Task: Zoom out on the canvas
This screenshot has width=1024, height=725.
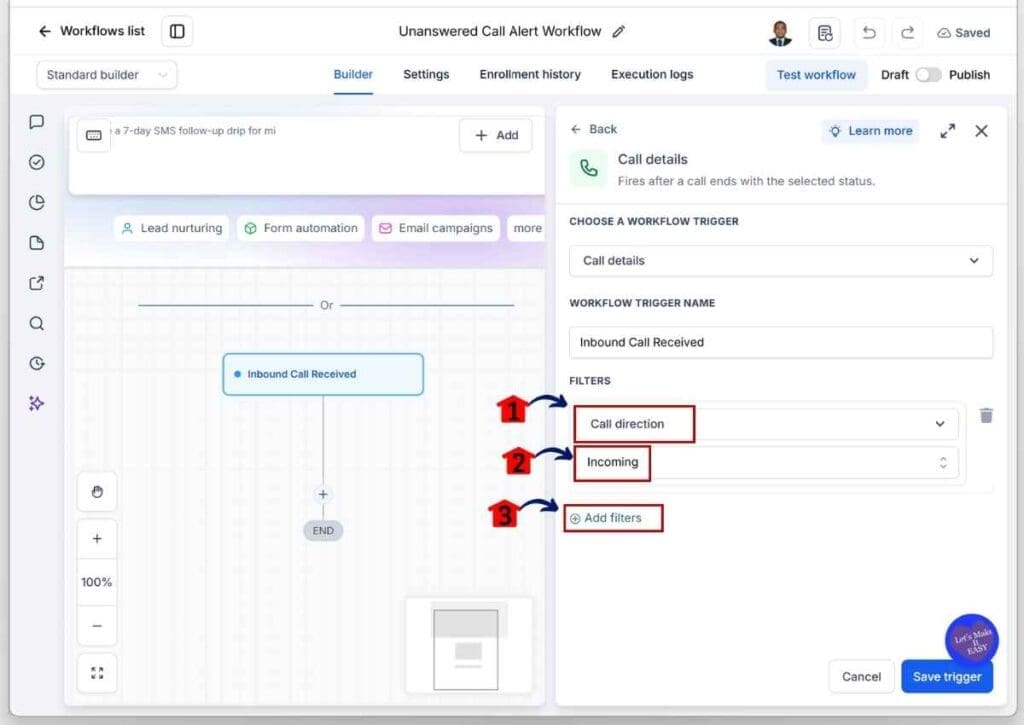Action: pos(97,626)
